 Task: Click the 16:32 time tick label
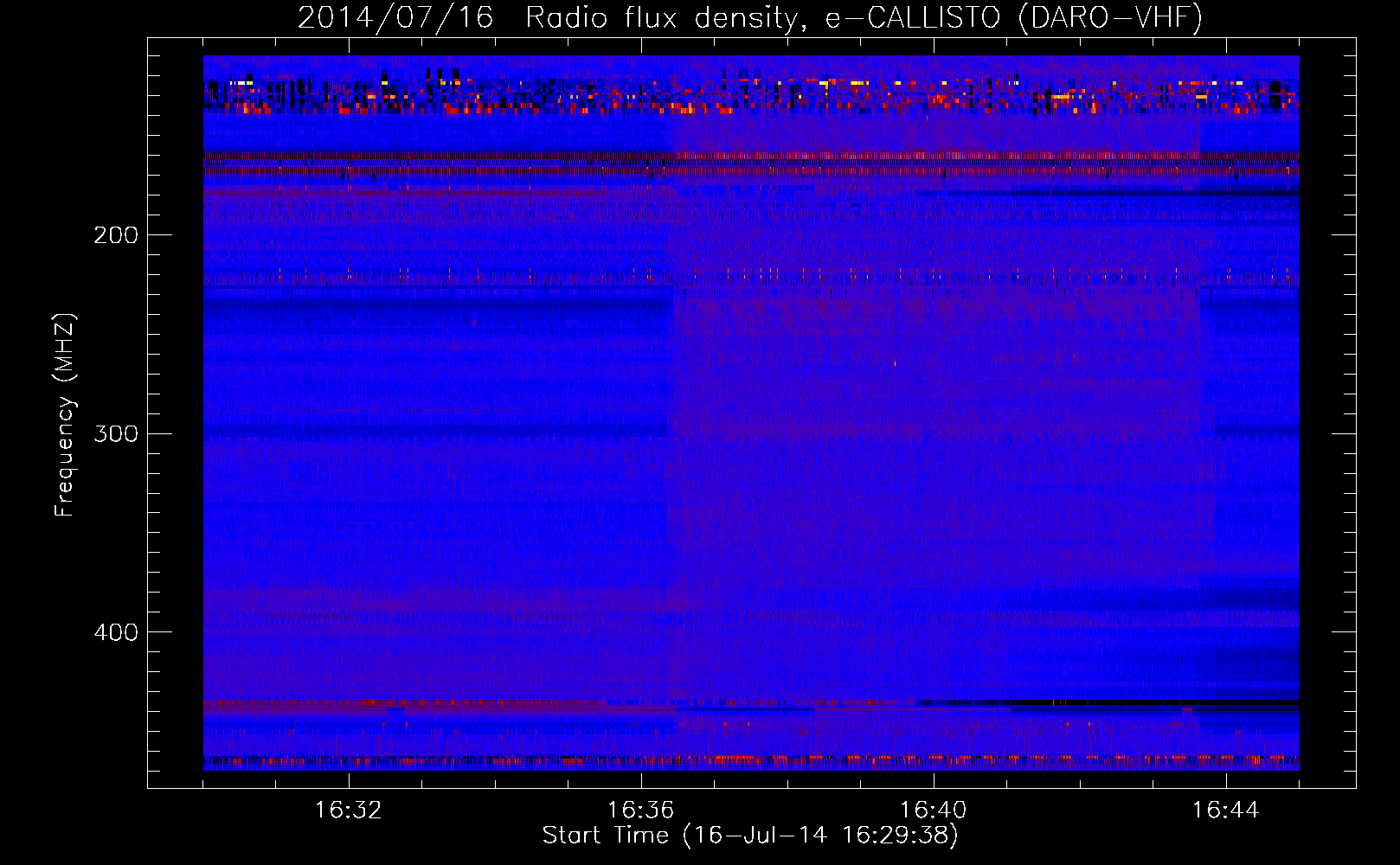348,811
